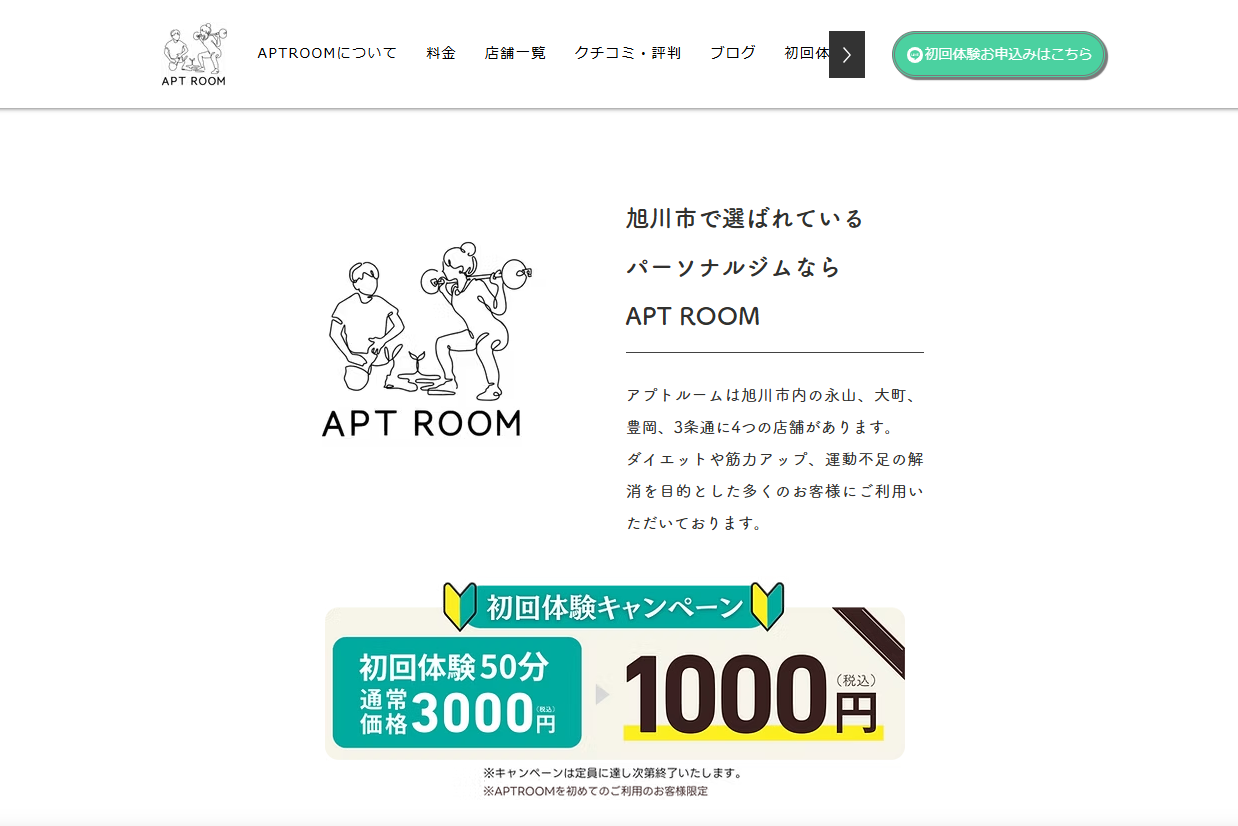This screenshot has width=1238, height=826.
Task: Click the gray triangle arrow between prices
Action: tap(602, 694)
